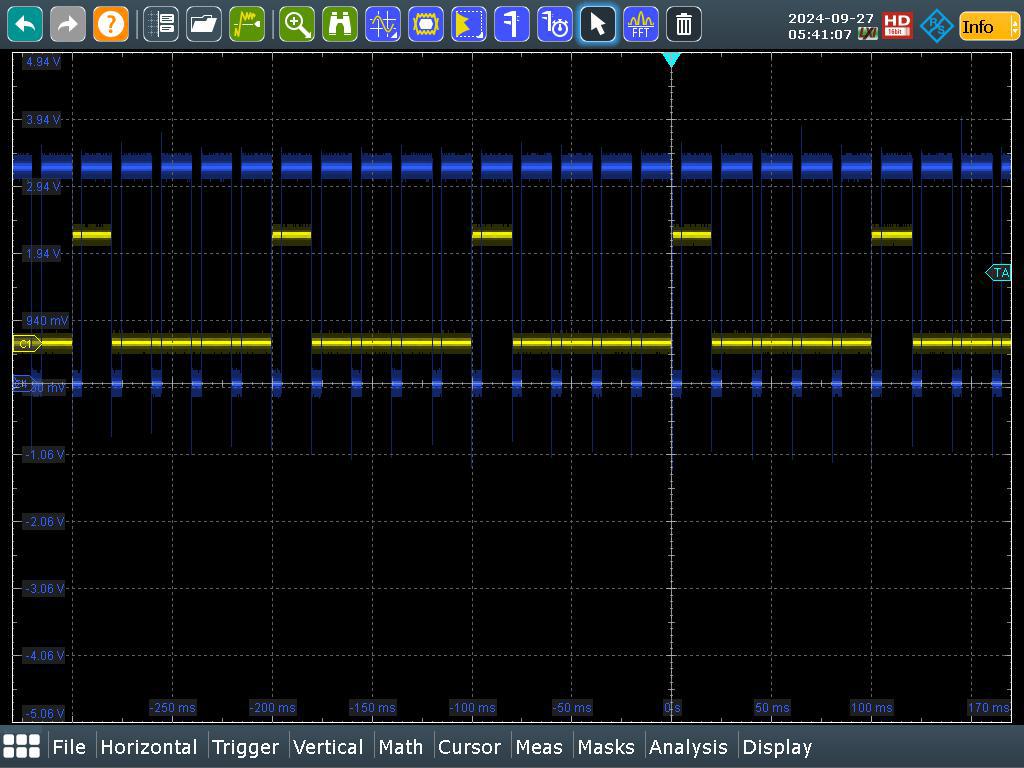The height and width of the screenshot is (768, 1024).
Task: Expand the Vertical menu
Action: coord(328,747)
